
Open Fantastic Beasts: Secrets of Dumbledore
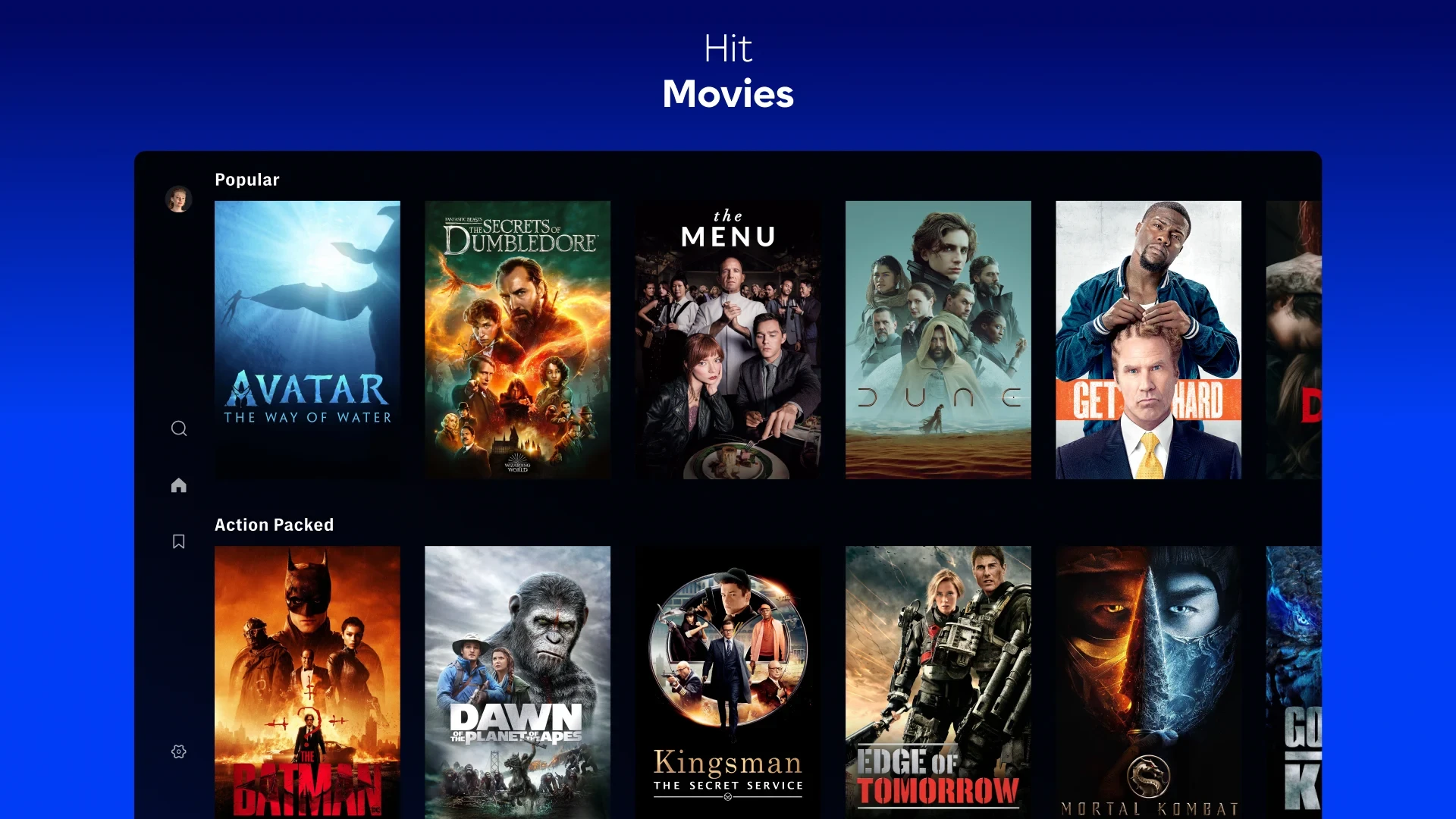518,340
